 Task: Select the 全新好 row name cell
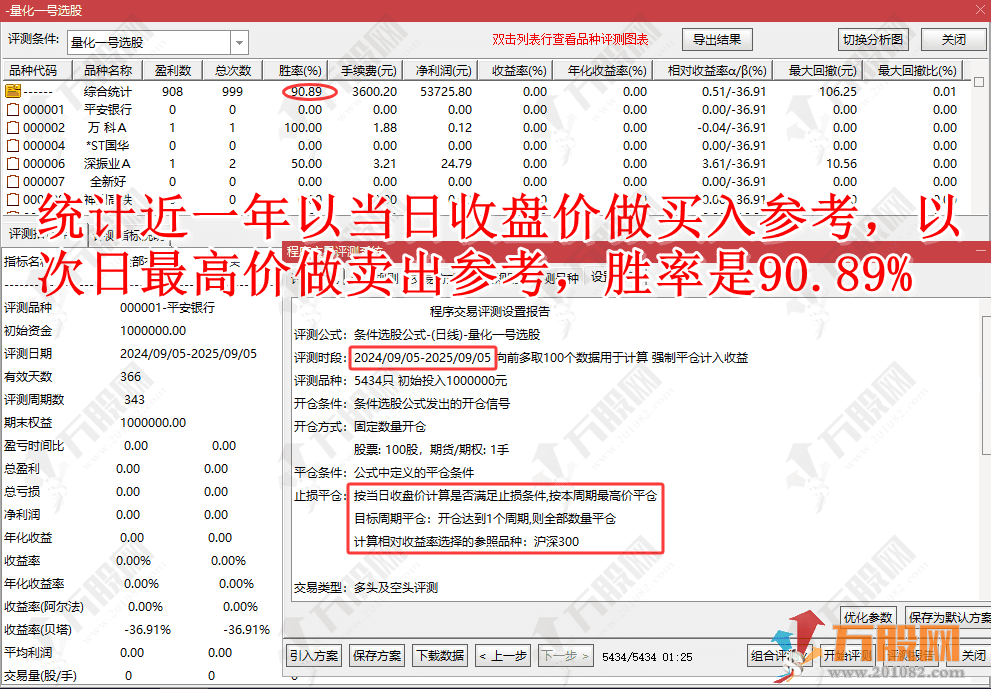(x=107, y=181)
